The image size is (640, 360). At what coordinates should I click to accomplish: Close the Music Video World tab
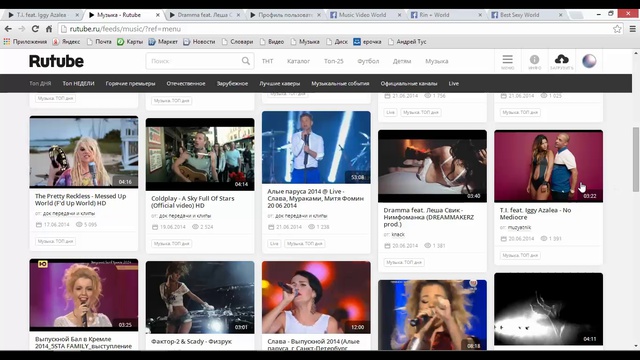pos(400,15)
